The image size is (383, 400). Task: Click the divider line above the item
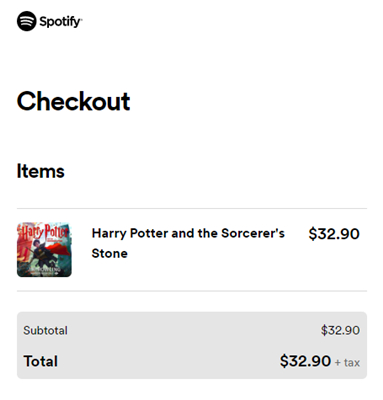pyautogui.click(x=192, y=209)
